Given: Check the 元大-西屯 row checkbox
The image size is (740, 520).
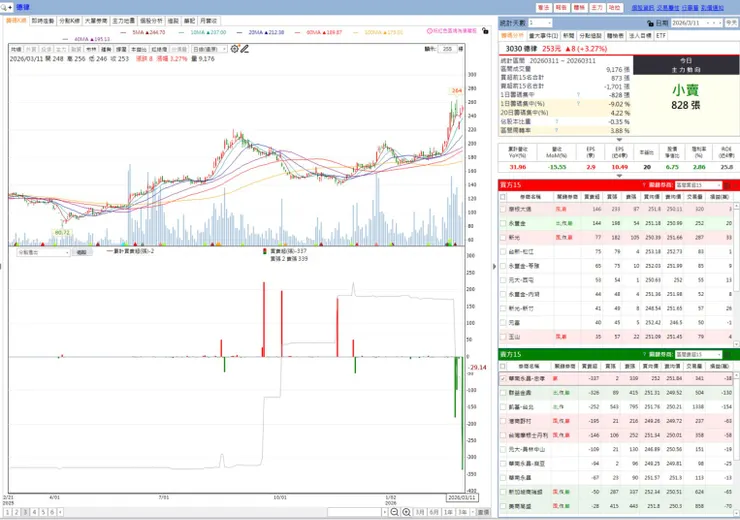Looking at the screenshot, I should (x=503, y=280).
